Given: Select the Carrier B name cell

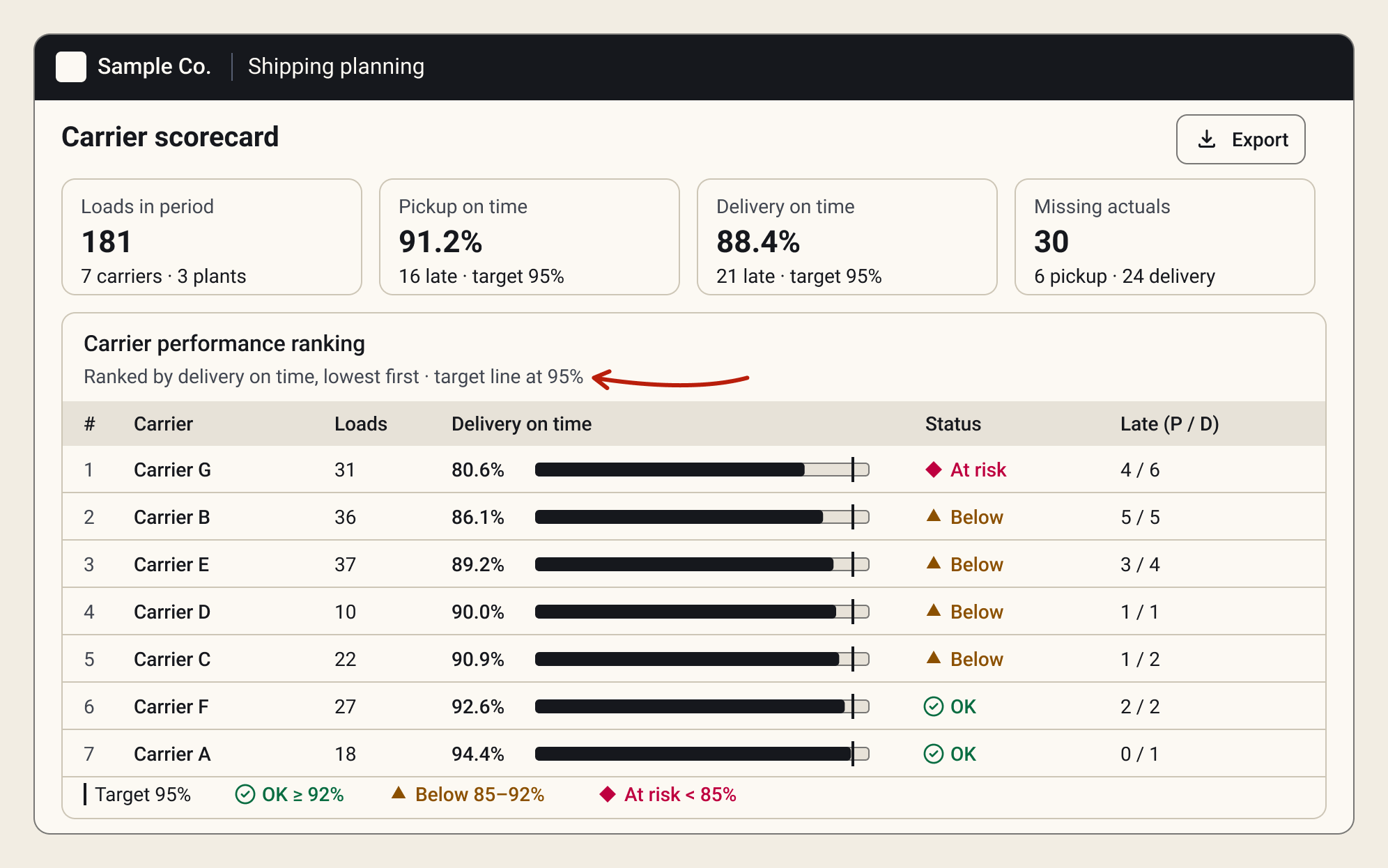Looking at the screenshot, I should click(x=171, y=517).
